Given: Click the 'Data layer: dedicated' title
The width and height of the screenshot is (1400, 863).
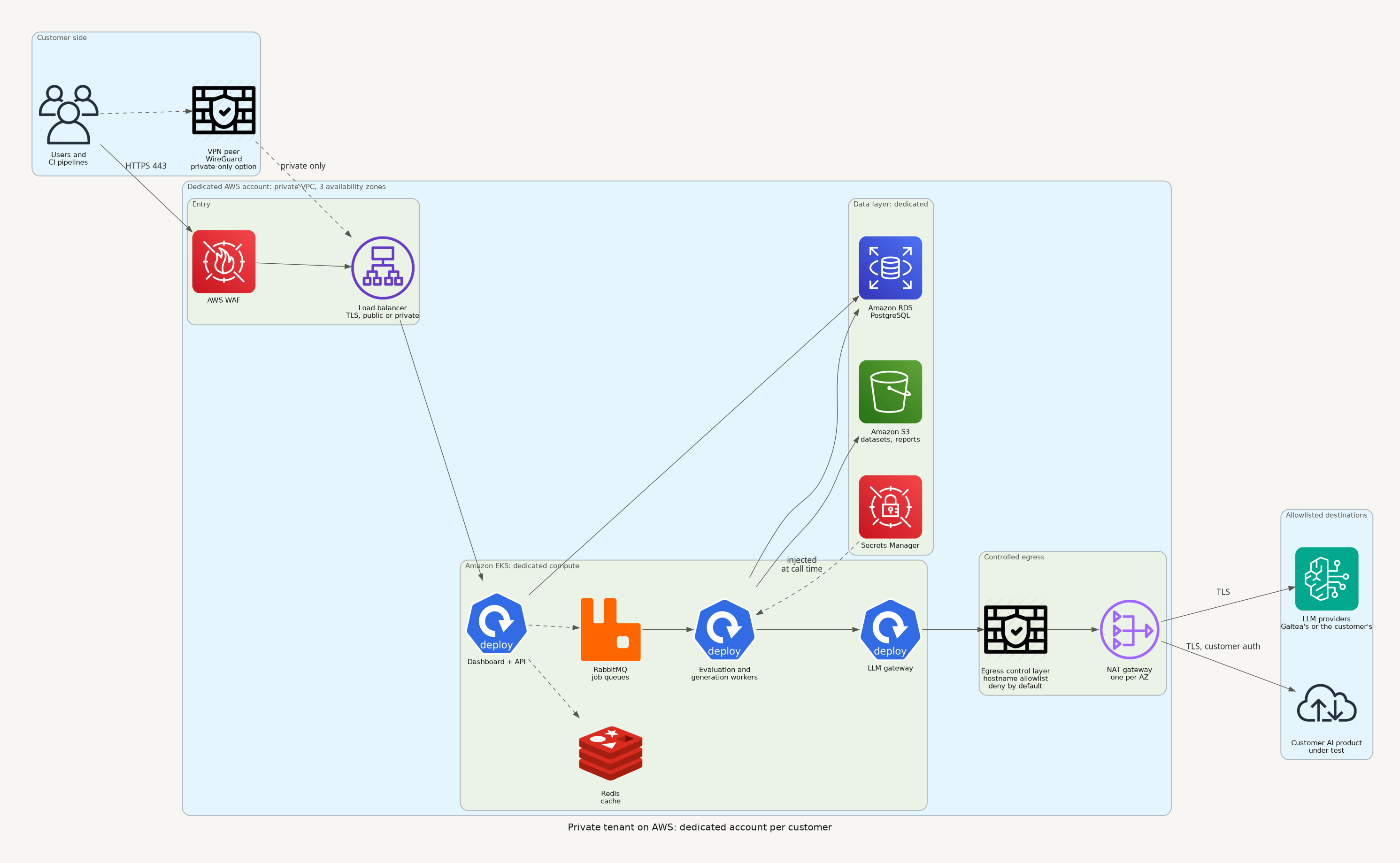Looking at the screenshot, I should [890, 204].
